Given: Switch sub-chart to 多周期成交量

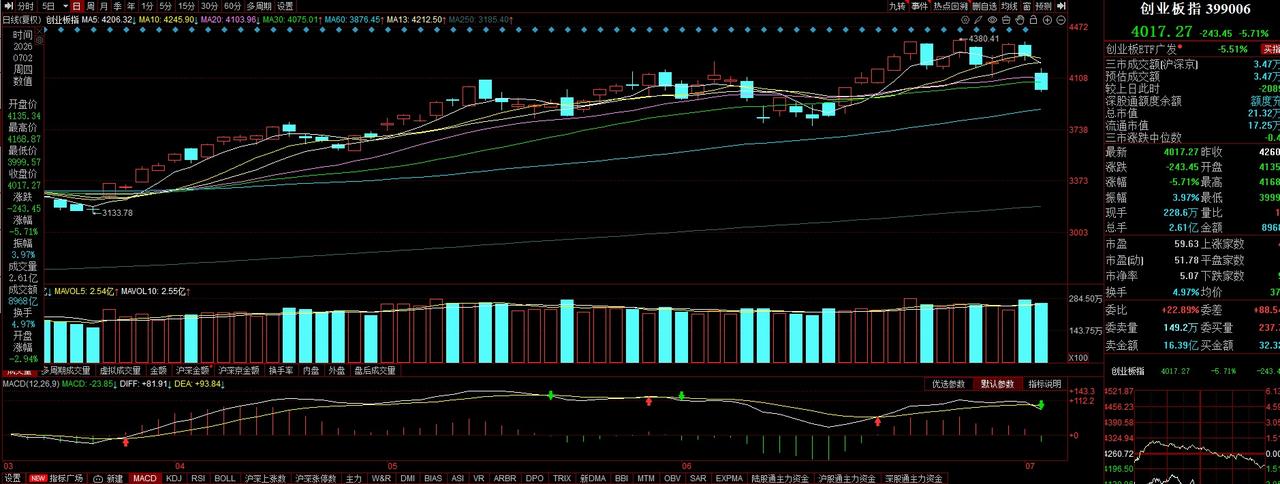Looking at the screenshot, I should [66, 370].
